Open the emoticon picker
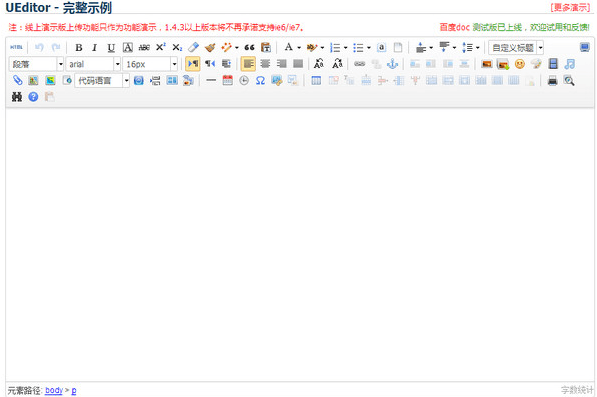This screenshot has width=597, height=397. (x=520, y=64)
